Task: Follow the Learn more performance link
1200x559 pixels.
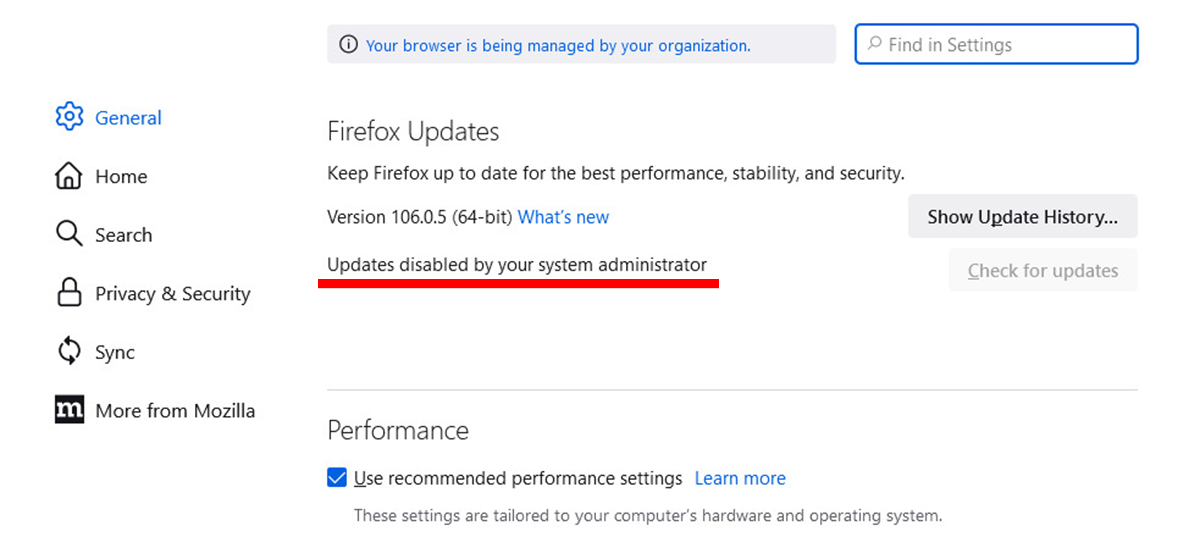Action: coord(740,478)
